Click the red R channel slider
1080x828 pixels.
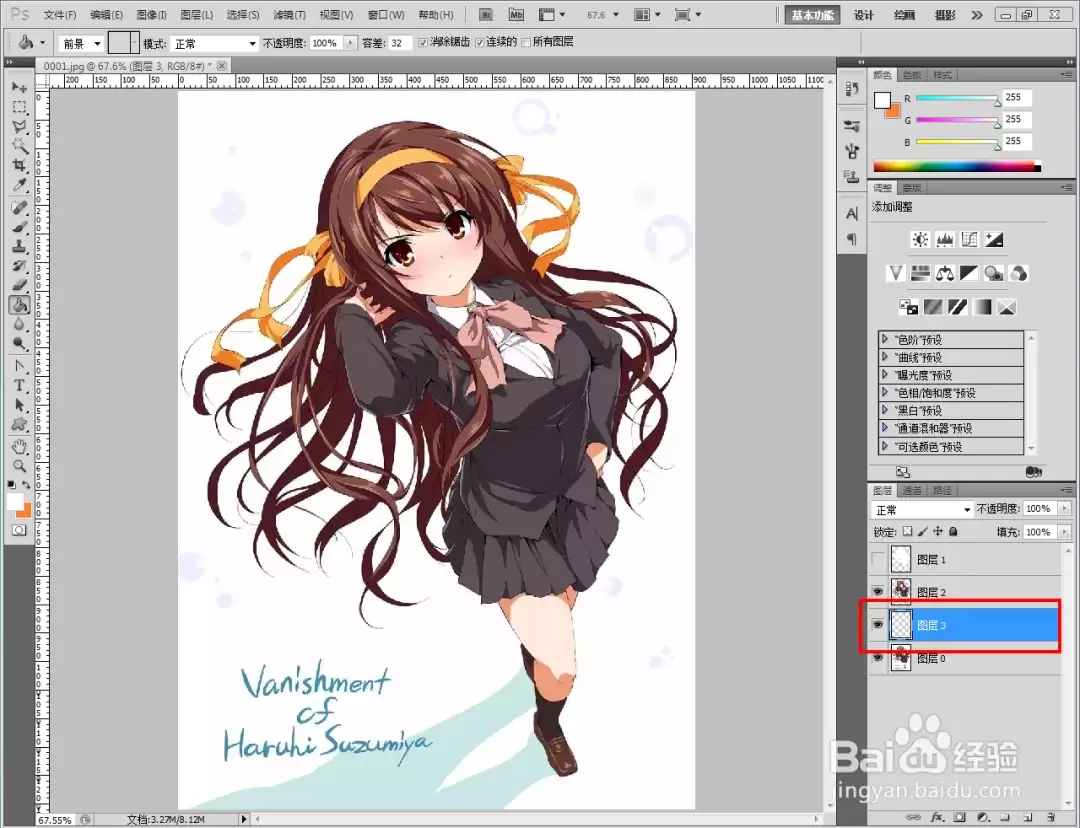[x=957, y=99]
